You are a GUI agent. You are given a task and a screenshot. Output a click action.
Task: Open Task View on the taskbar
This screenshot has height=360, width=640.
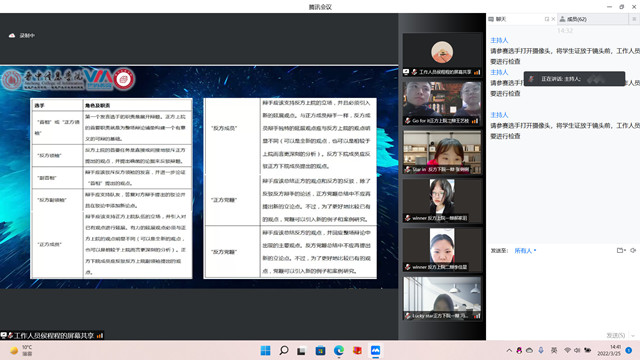pos(302,351)
